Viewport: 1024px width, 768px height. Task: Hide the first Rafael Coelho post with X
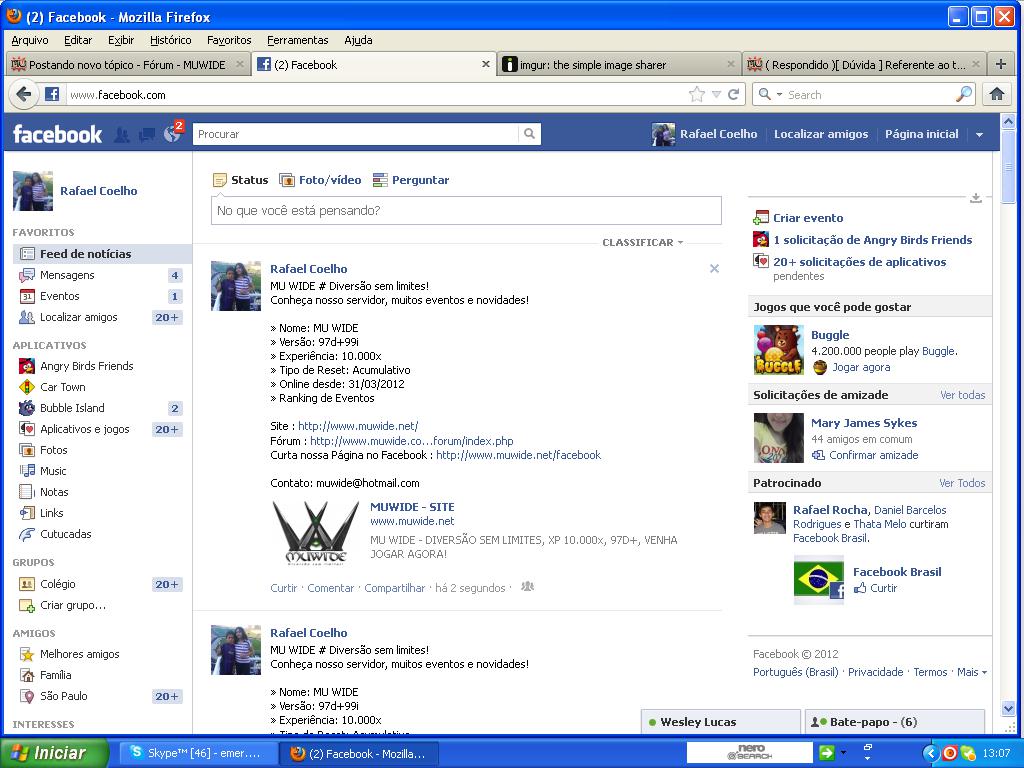[714, 268]
